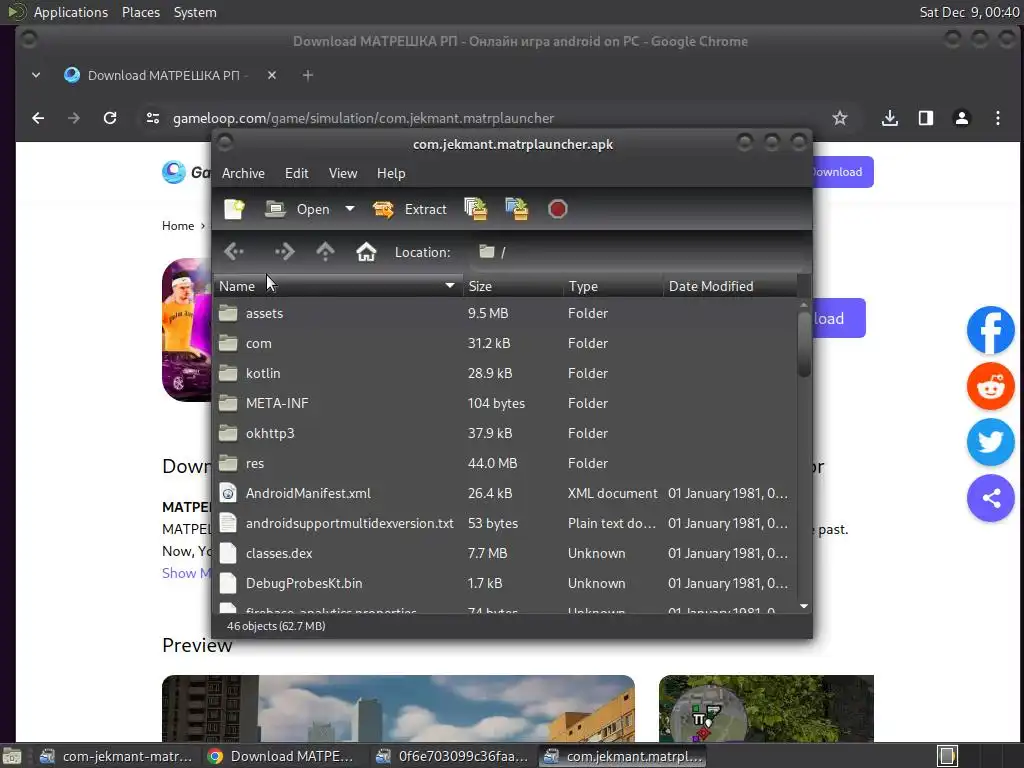The image size is (1024, 768).
Task: Switch to com-jekmant-matr taskbar window
Action: [116, 756]
